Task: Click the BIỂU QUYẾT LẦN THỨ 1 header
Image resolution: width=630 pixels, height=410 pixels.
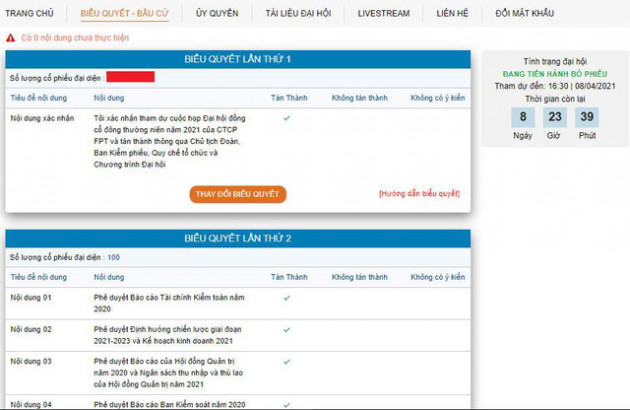Action: pyautogui.click(x=238, y=59)
